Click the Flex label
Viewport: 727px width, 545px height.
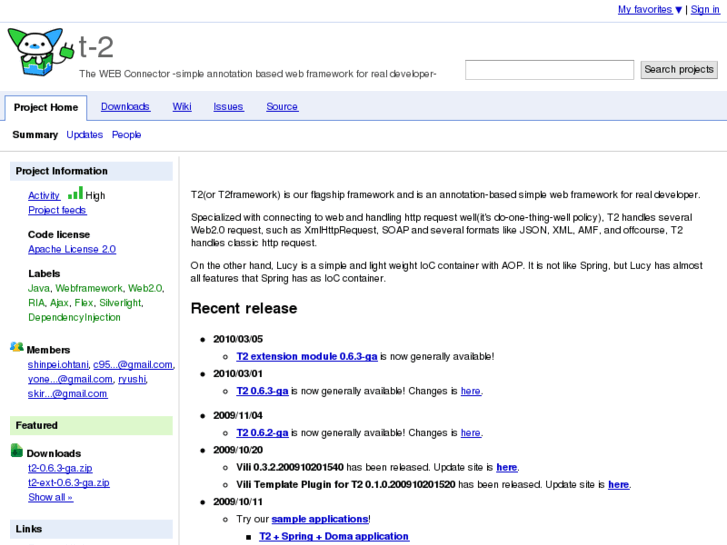click(84, 303)
